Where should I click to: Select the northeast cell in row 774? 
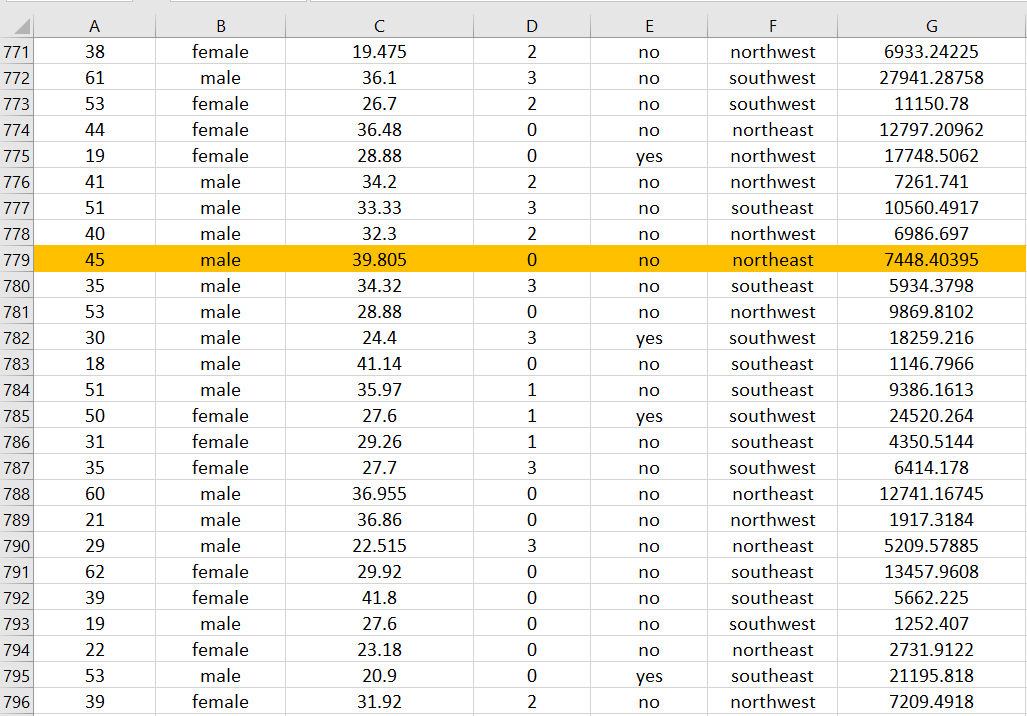click(772, 129)
